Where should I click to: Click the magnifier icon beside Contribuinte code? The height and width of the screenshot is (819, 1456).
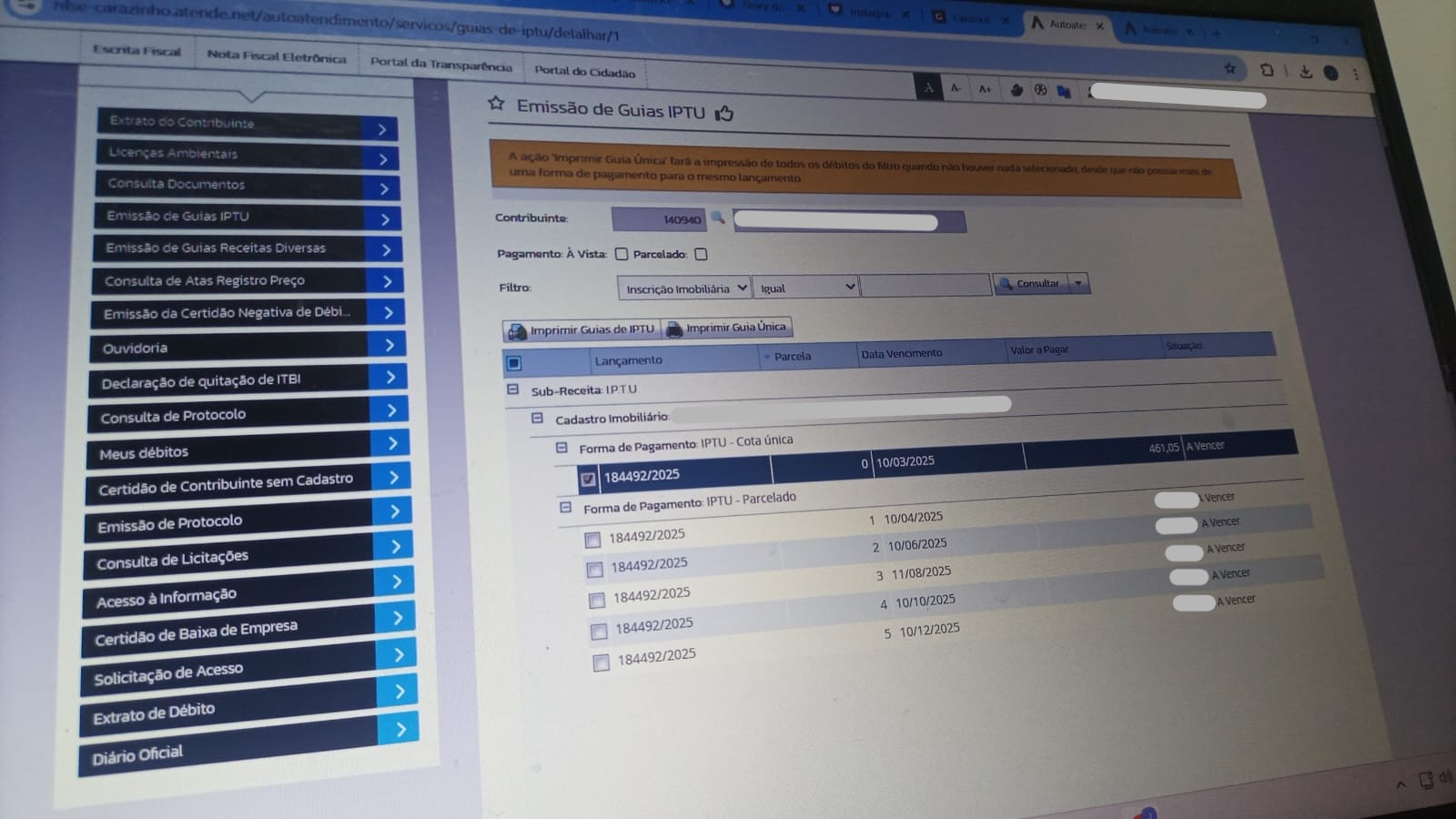click(x=717, y=218)
